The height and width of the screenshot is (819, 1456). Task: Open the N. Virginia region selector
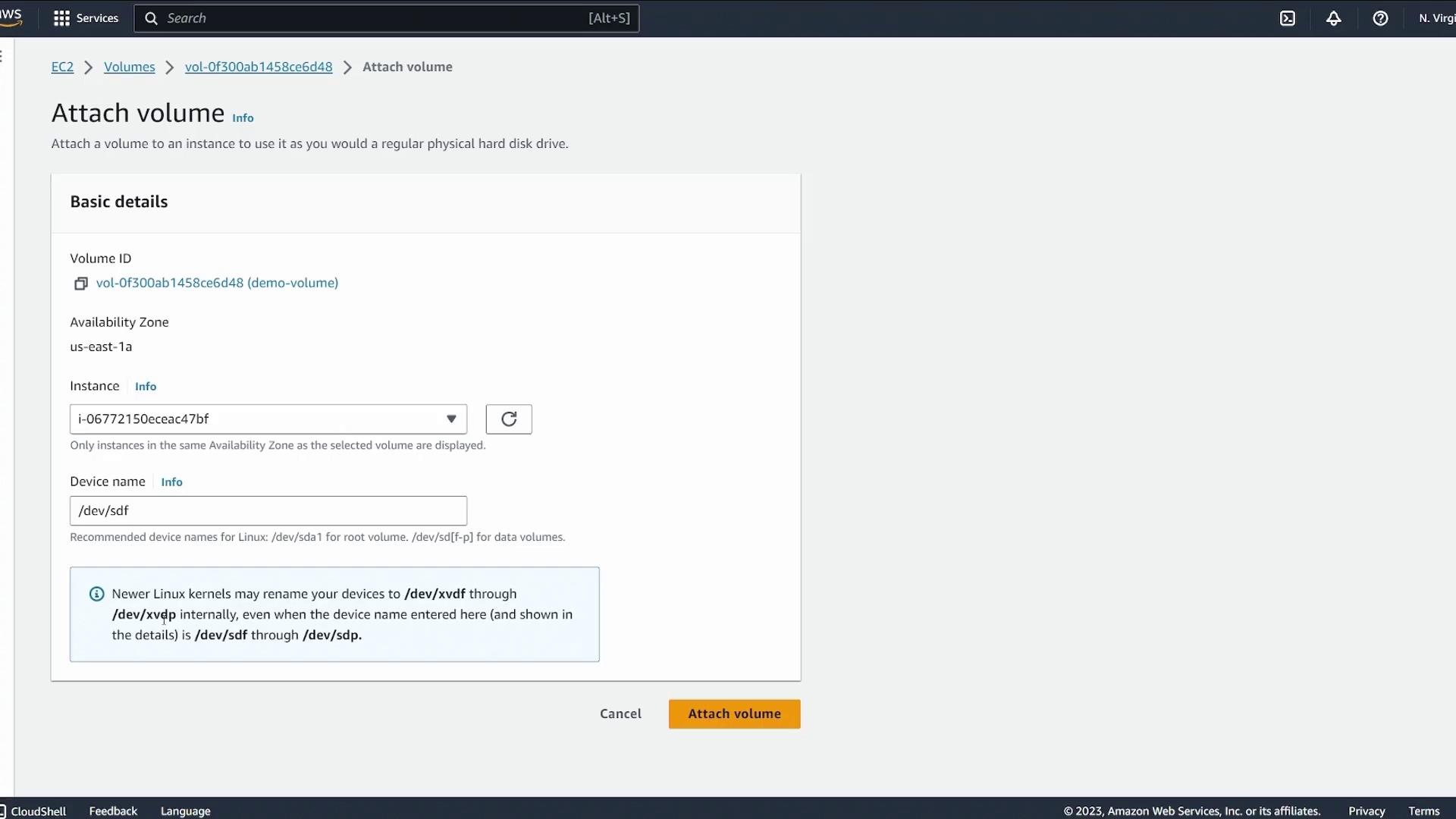pyautogui.click(x=1436, y=18)
